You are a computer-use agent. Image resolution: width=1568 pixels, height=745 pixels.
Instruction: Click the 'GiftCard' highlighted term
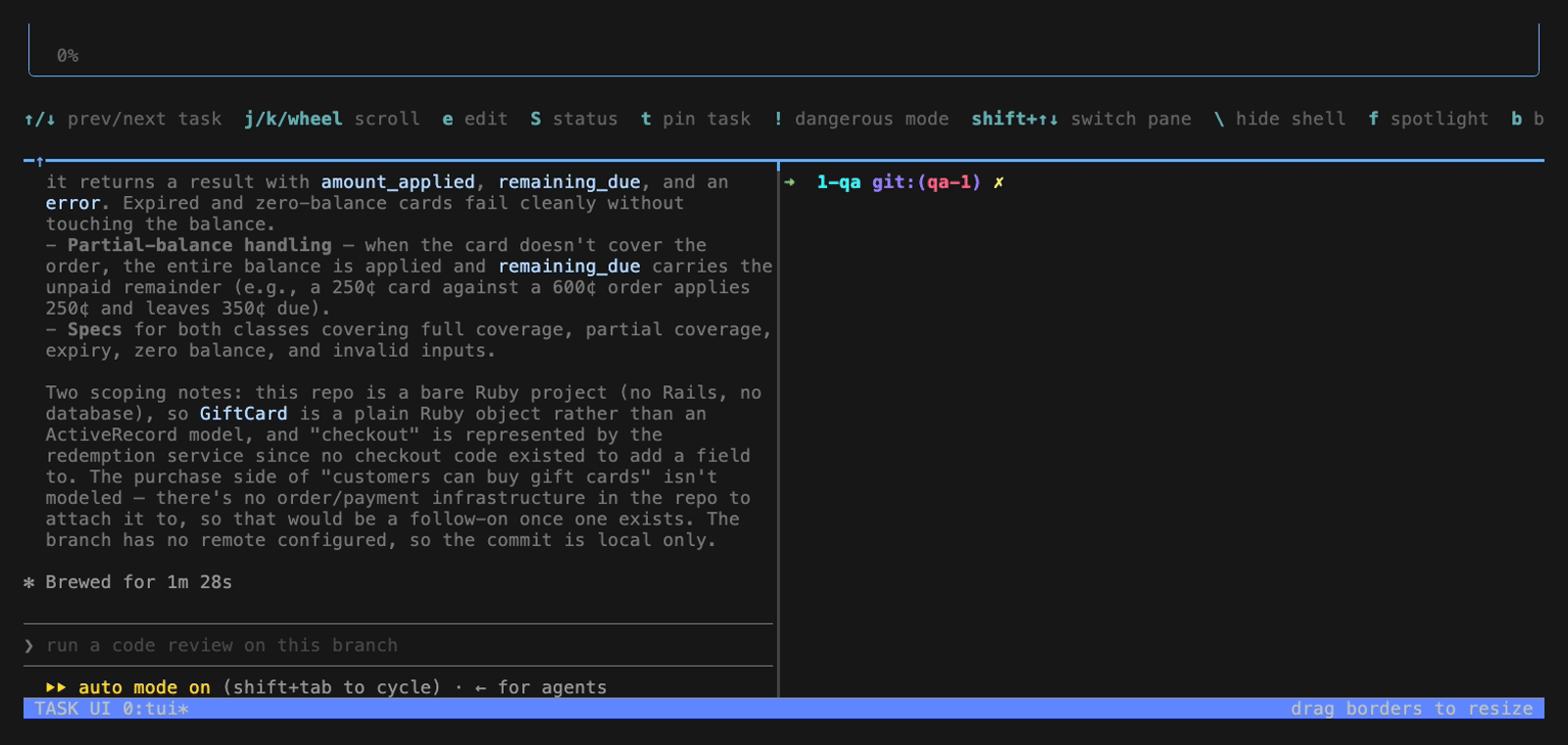(244, 414)
